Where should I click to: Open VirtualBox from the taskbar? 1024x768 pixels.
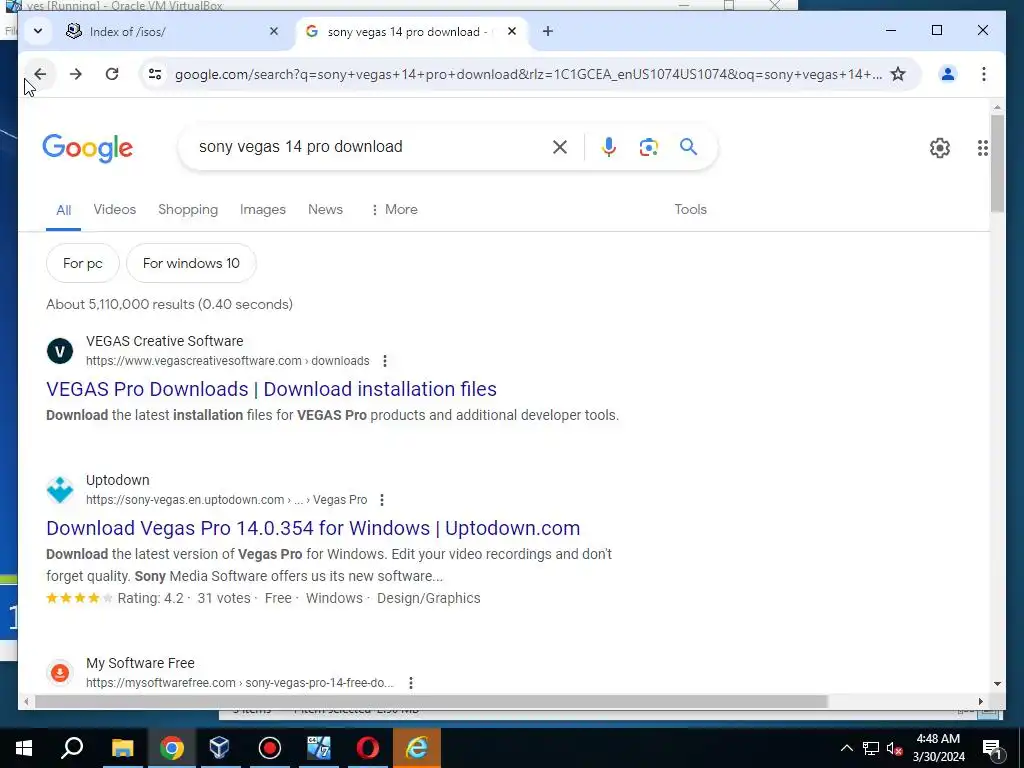point(220,748)
